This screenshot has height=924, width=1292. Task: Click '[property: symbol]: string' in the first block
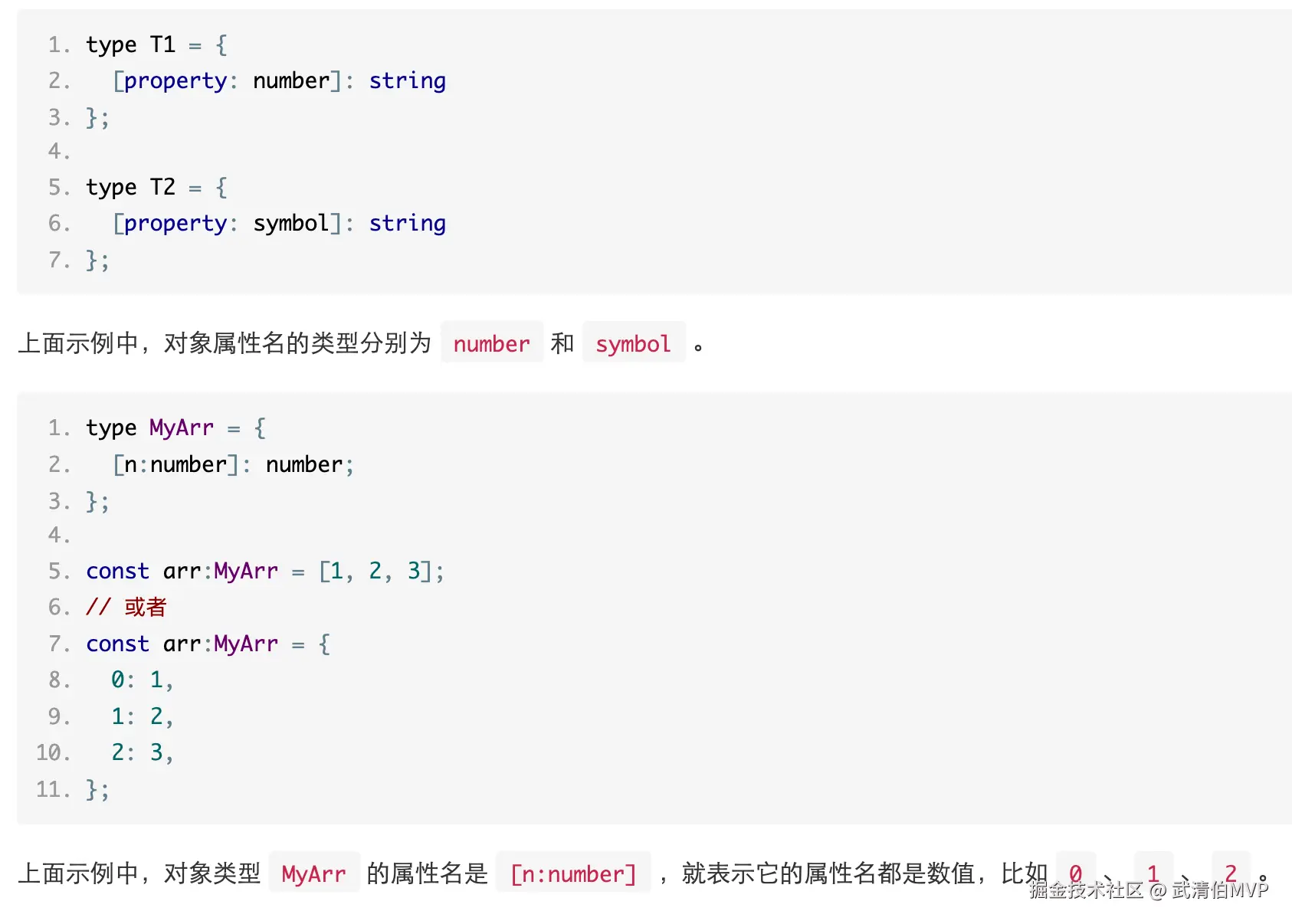tap(279, 223)
